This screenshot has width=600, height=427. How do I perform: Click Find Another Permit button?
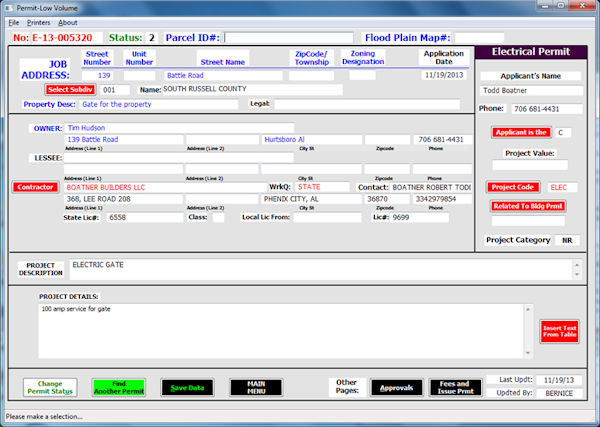(119, 387)
